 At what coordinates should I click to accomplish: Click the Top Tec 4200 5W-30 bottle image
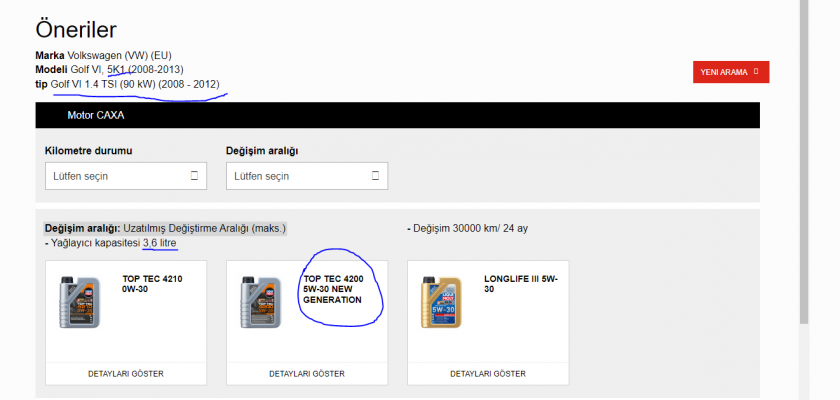click(x=260, y=302)
